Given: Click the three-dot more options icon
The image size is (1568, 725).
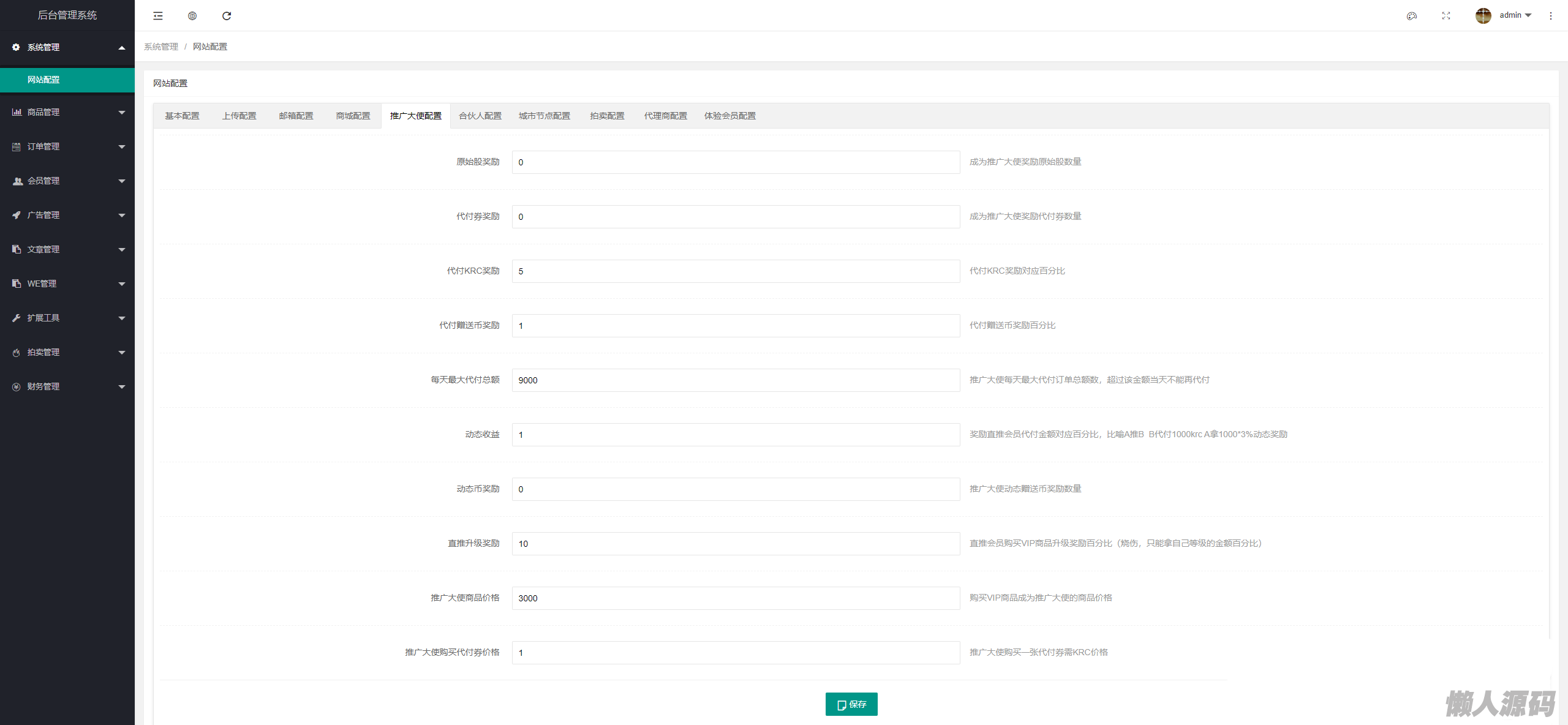Looking at the screenshot, I should [1551, 16].
